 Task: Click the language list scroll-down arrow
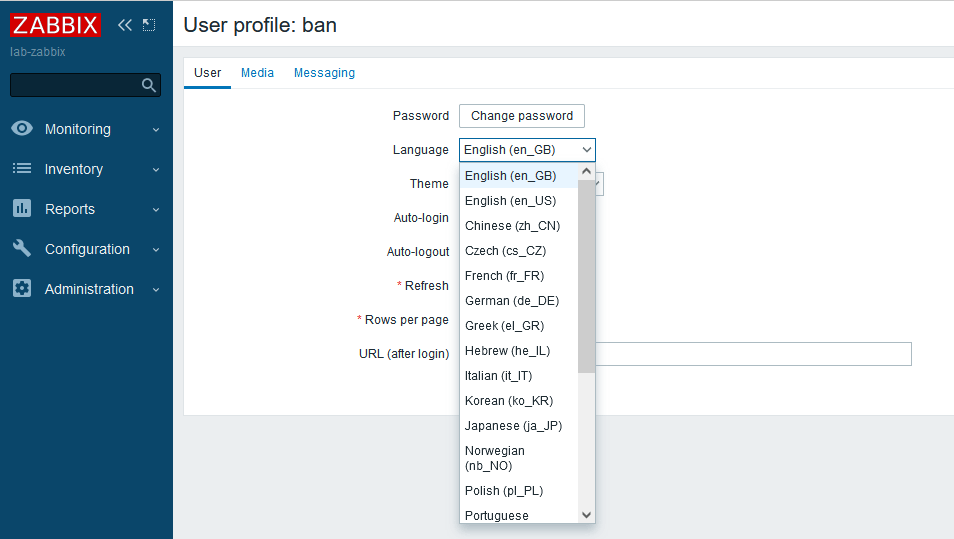(x=587, y=514)
